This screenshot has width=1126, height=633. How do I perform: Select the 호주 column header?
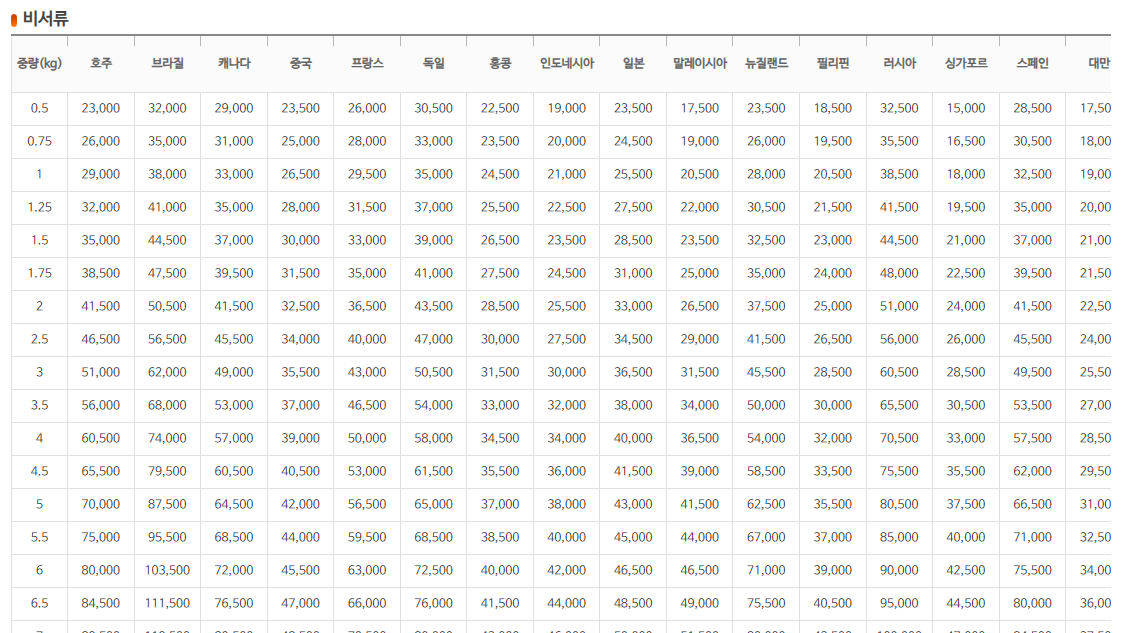coord(100,60)
